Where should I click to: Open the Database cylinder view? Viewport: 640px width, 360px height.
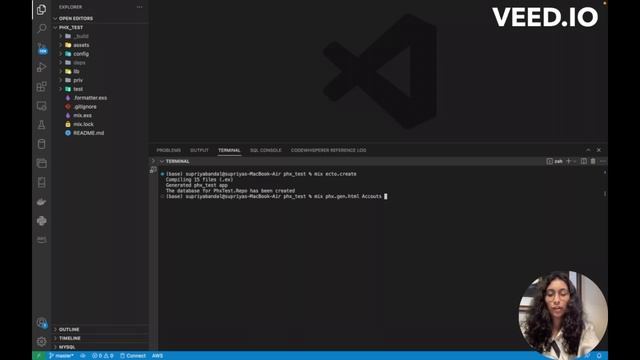click(41, 144)
